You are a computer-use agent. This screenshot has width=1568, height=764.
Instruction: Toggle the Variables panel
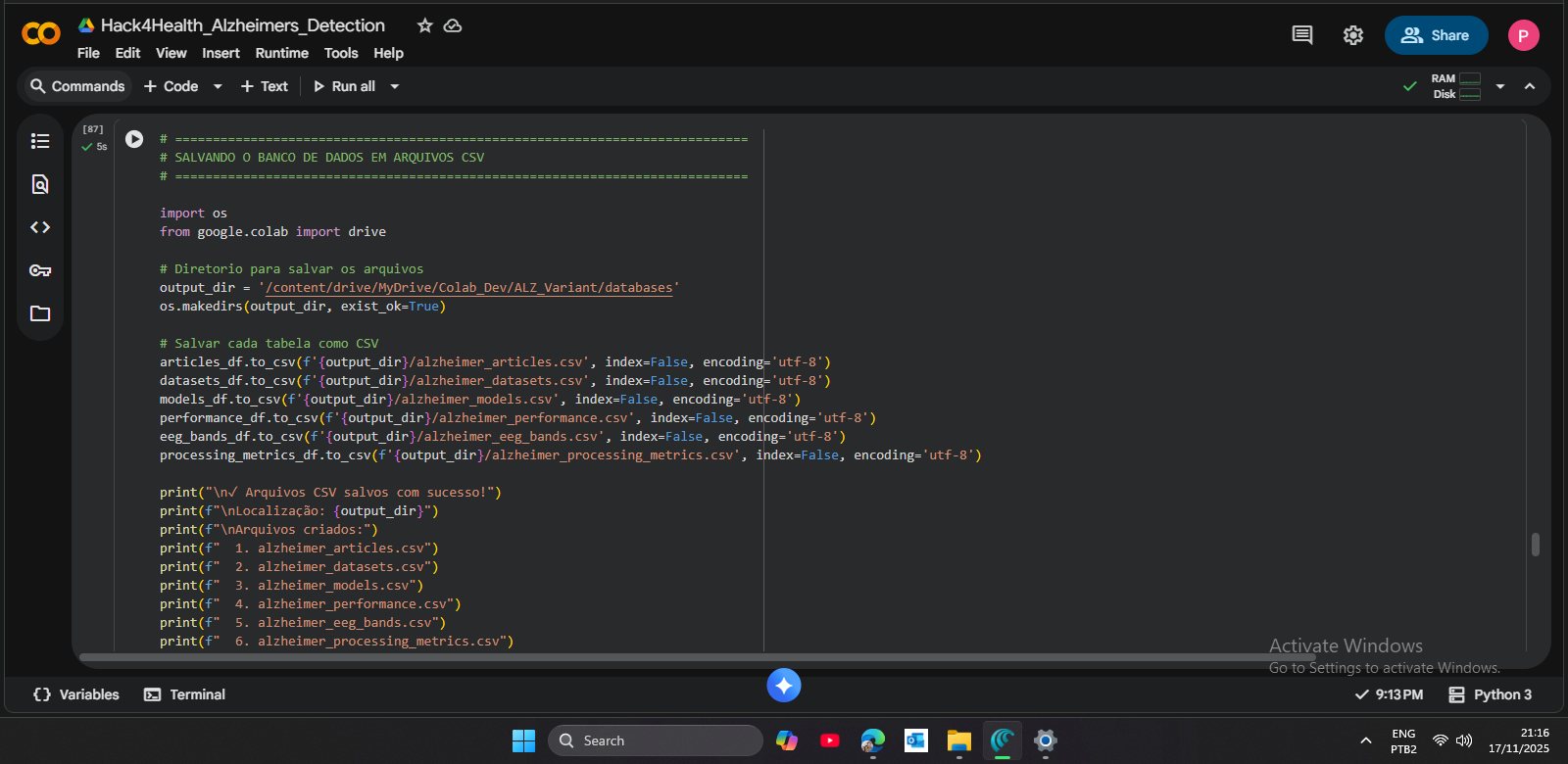click(x=76, y=694)
